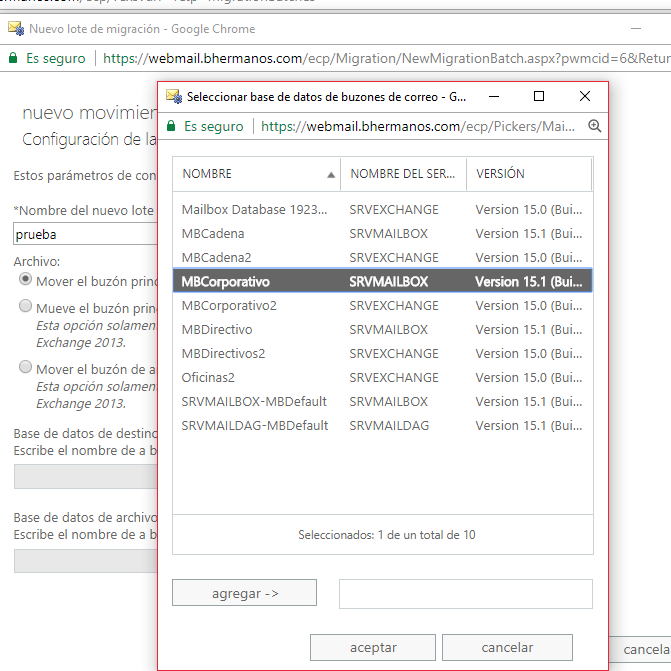The width and height of the screenshot is (671, 671).
Task: Sort by NOMBRE column header
Action: coord(256,174)
